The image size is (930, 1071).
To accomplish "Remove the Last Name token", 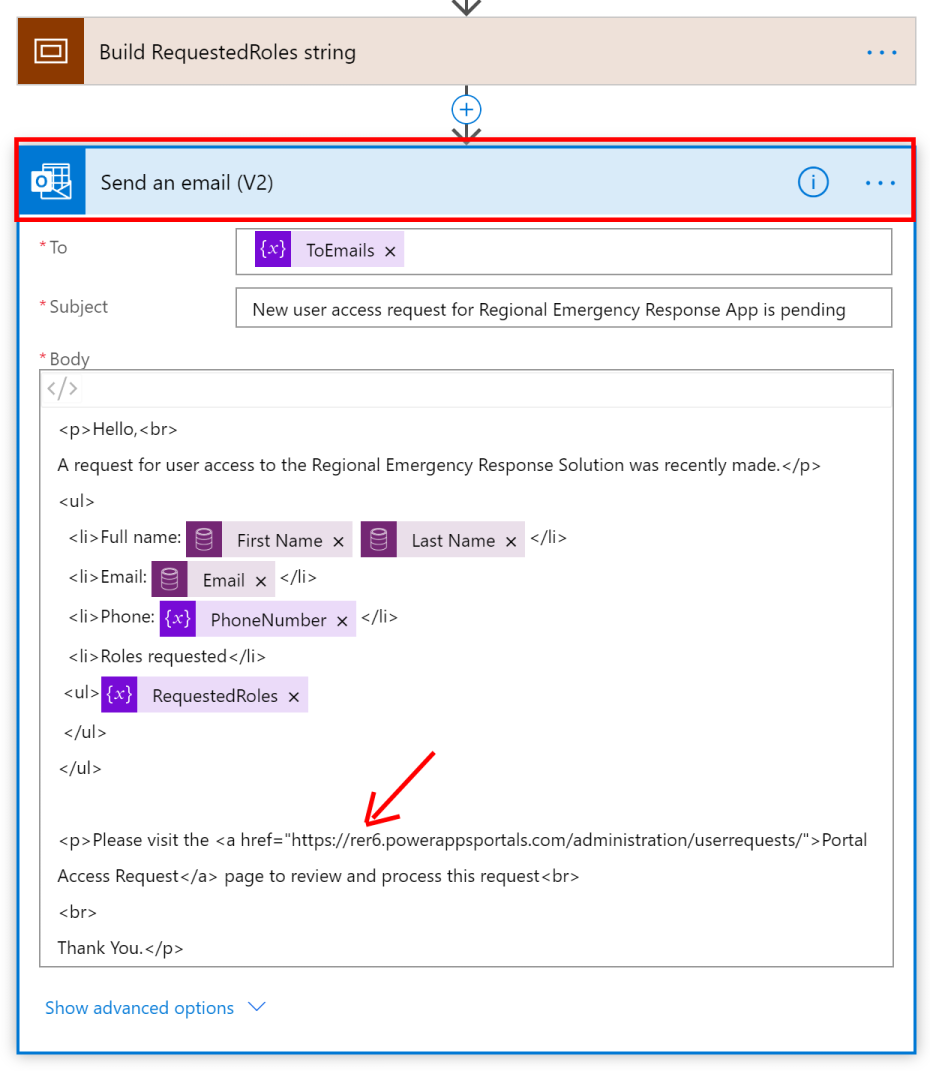I will 511,542.
